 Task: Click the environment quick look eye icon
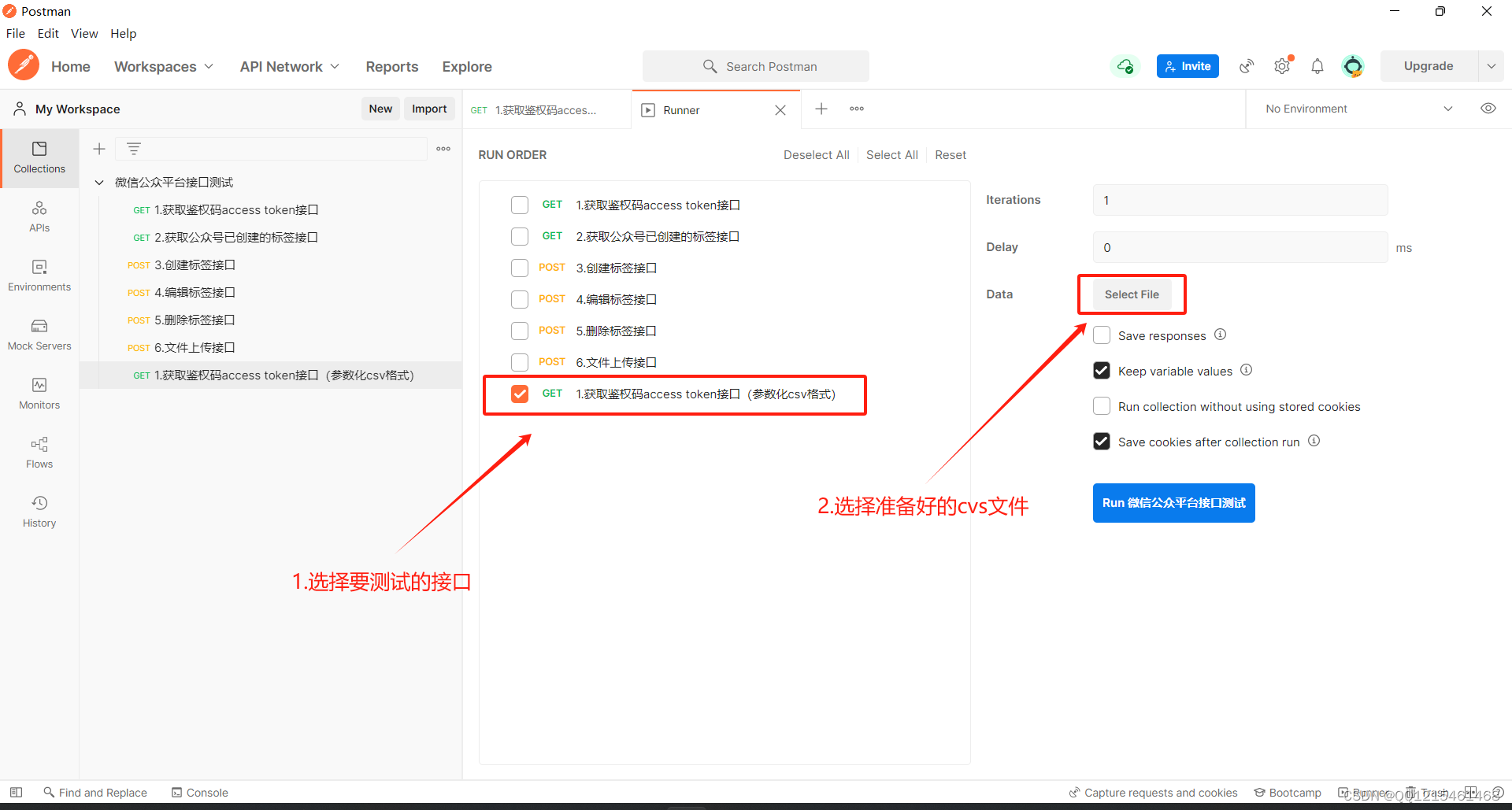tap(1488, 109)
